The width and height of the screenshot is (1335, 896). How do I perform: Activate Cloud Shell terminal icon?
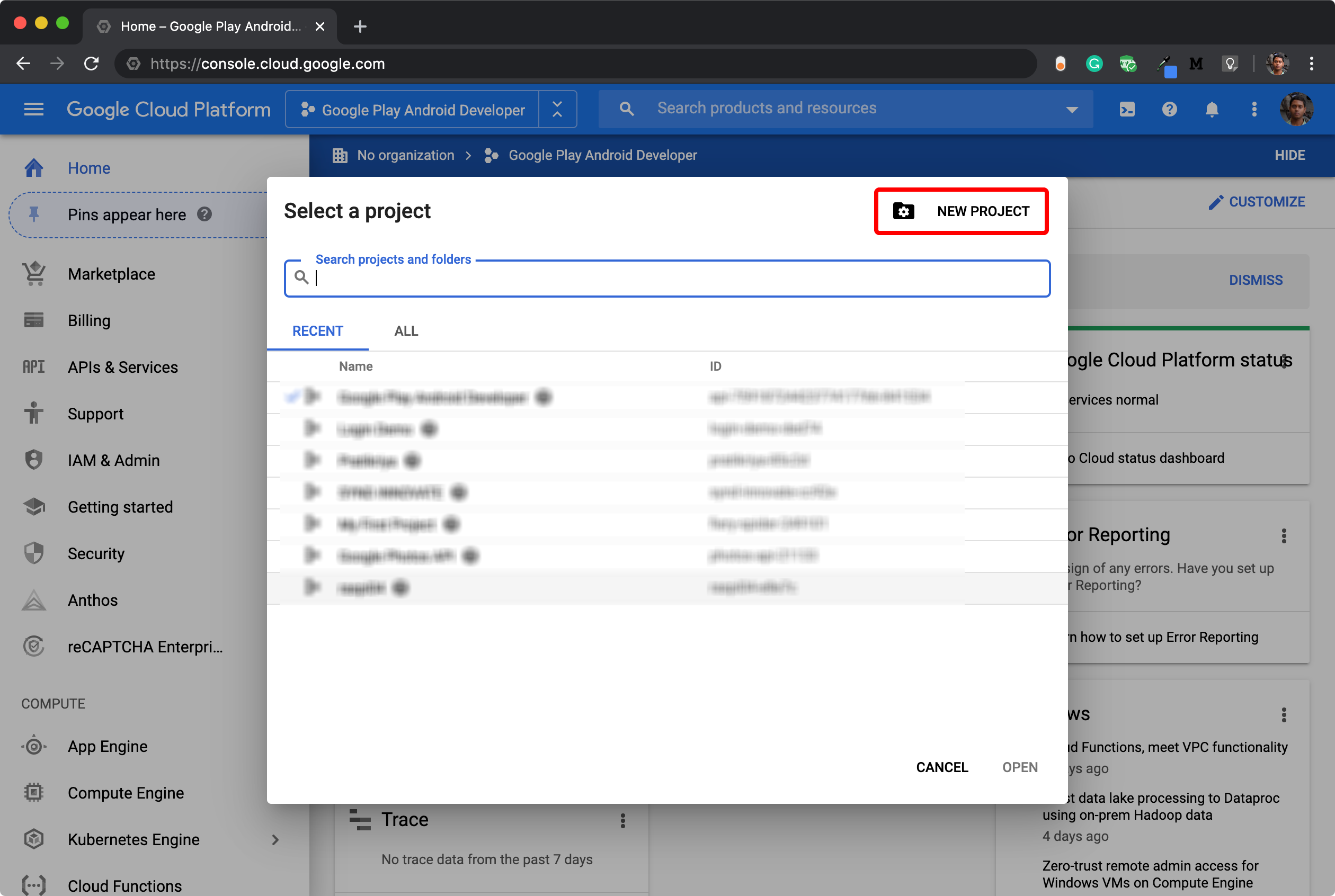coord(1127,109)
